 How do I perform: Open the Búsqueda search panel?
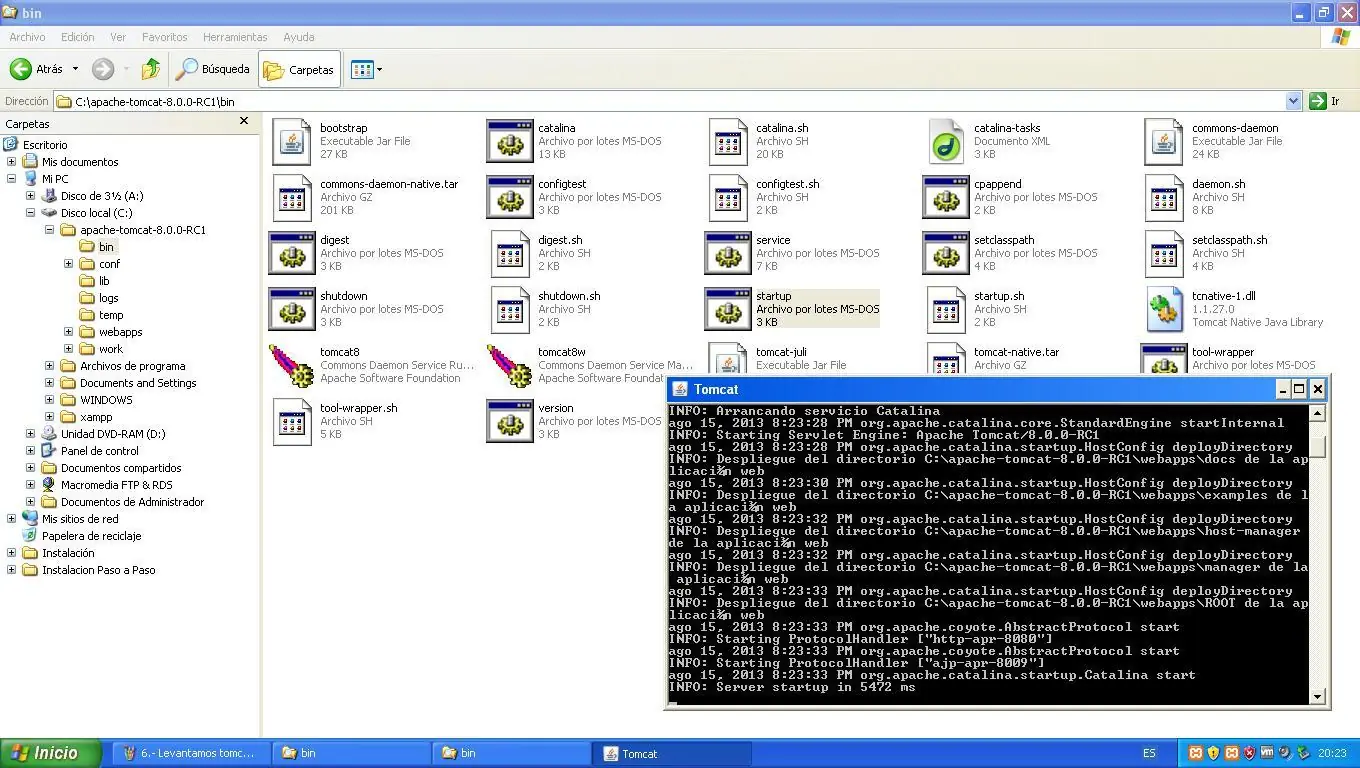coord(212,69)
